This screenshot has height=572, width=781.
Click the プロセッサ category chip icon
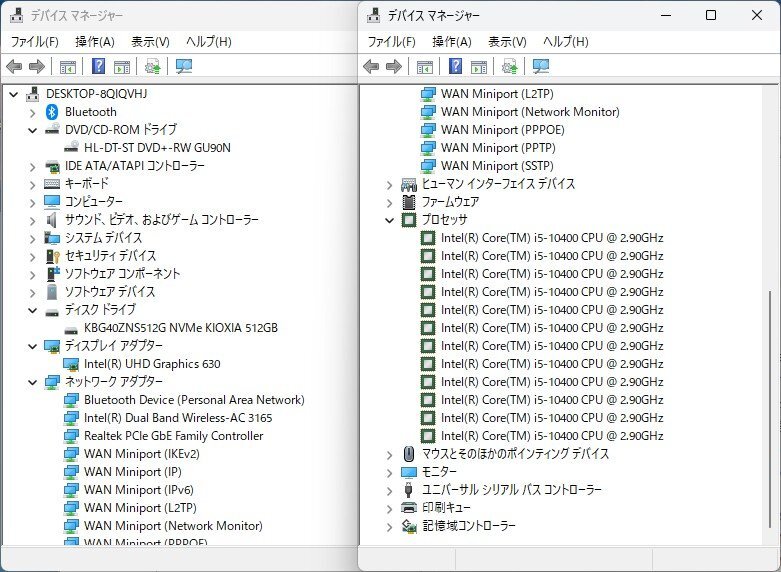coord(408,220)
